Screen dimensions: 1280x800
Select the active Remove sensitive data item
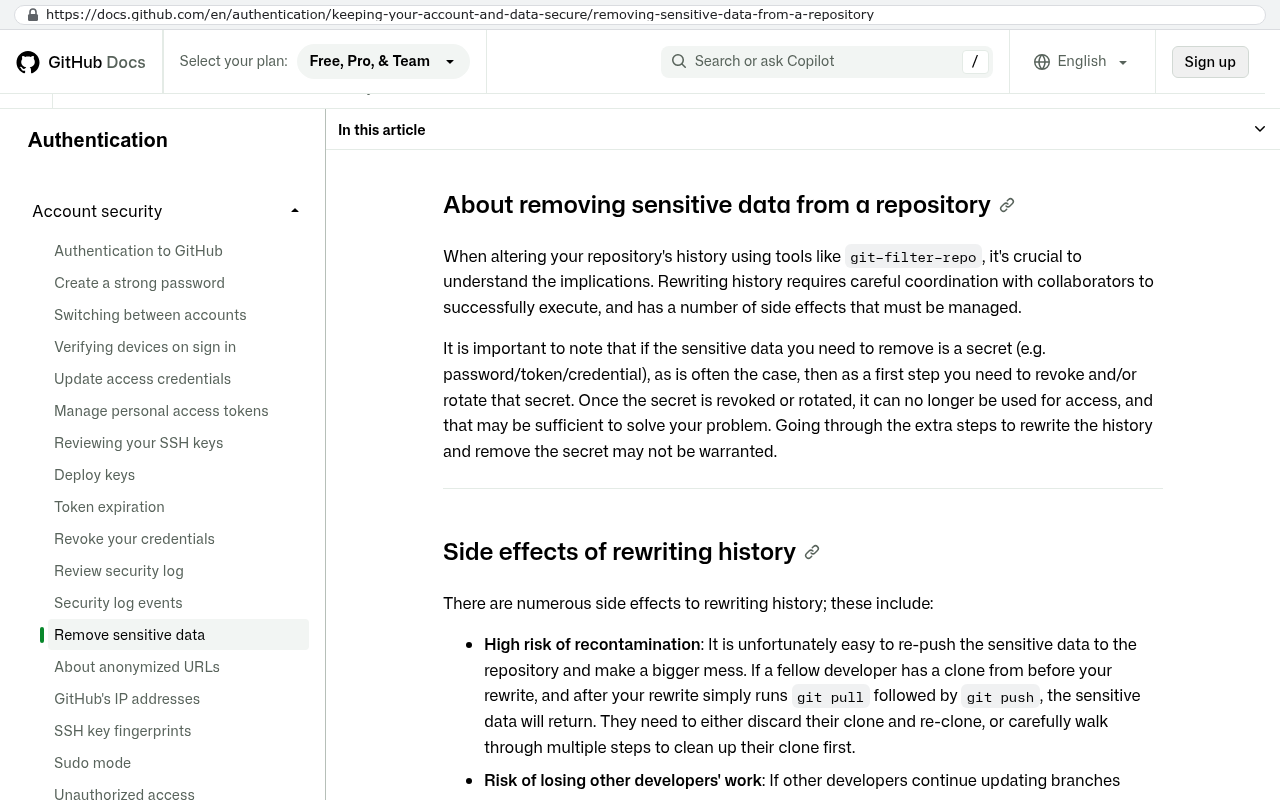pyautogui.click(x=178, y=635)
